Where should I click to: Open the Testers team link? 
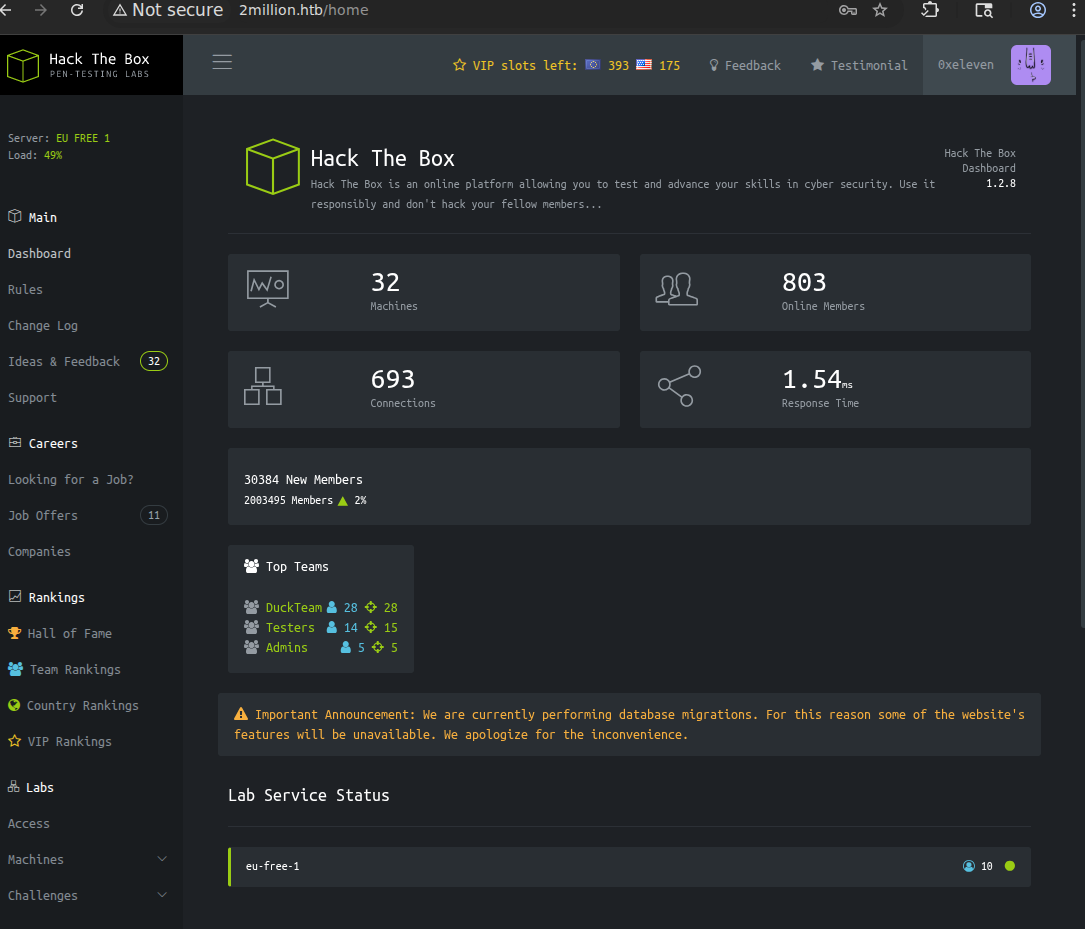tap(290, 627)
